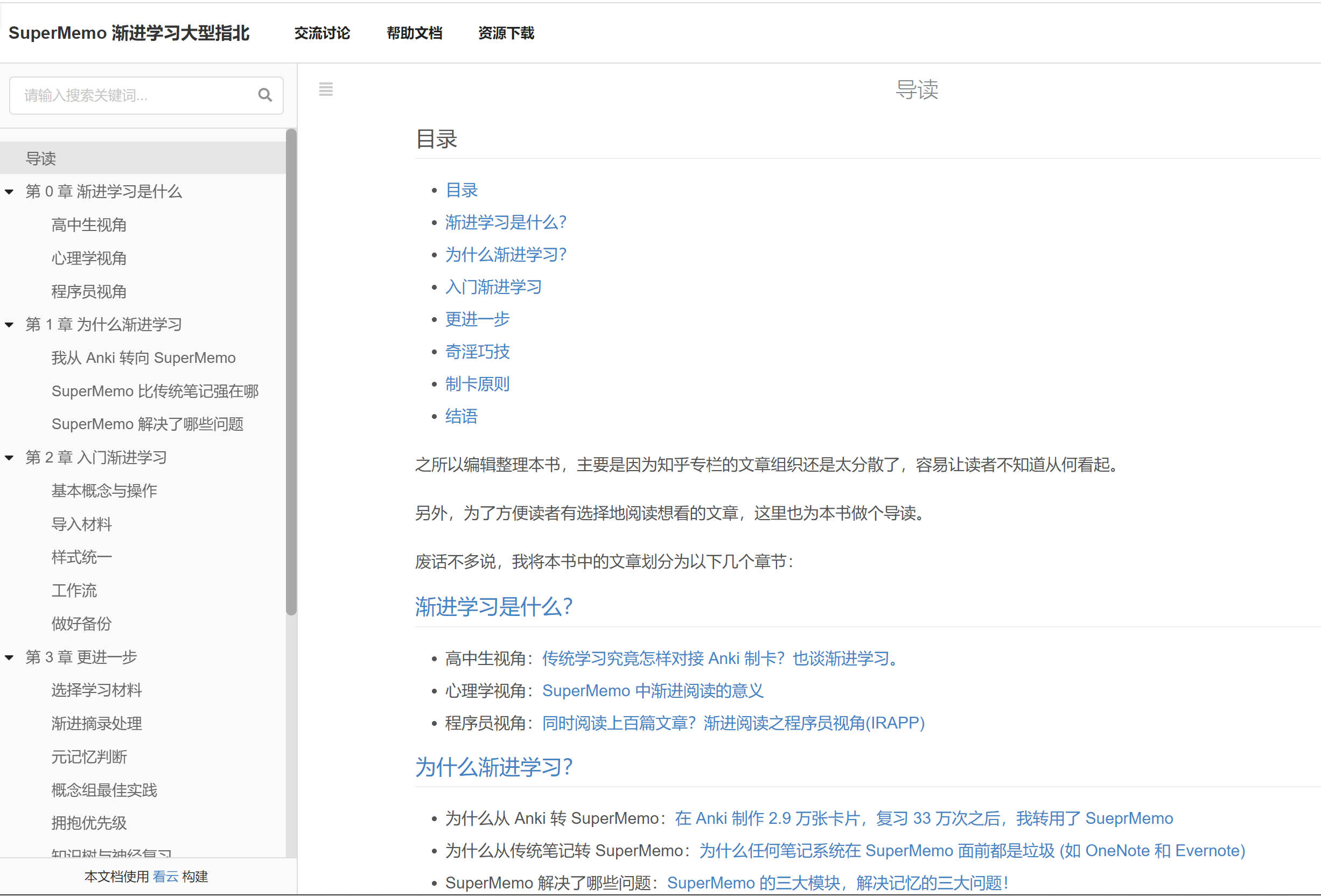Select 渐进摘录处理 in the sidebar
1321x896 pixels.
point(96,723)
